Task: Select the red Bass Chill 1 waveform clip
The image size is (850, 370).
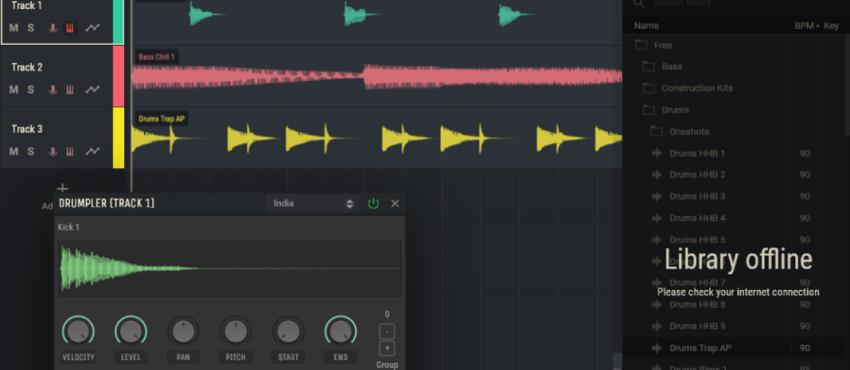Action: pos(377,77)
